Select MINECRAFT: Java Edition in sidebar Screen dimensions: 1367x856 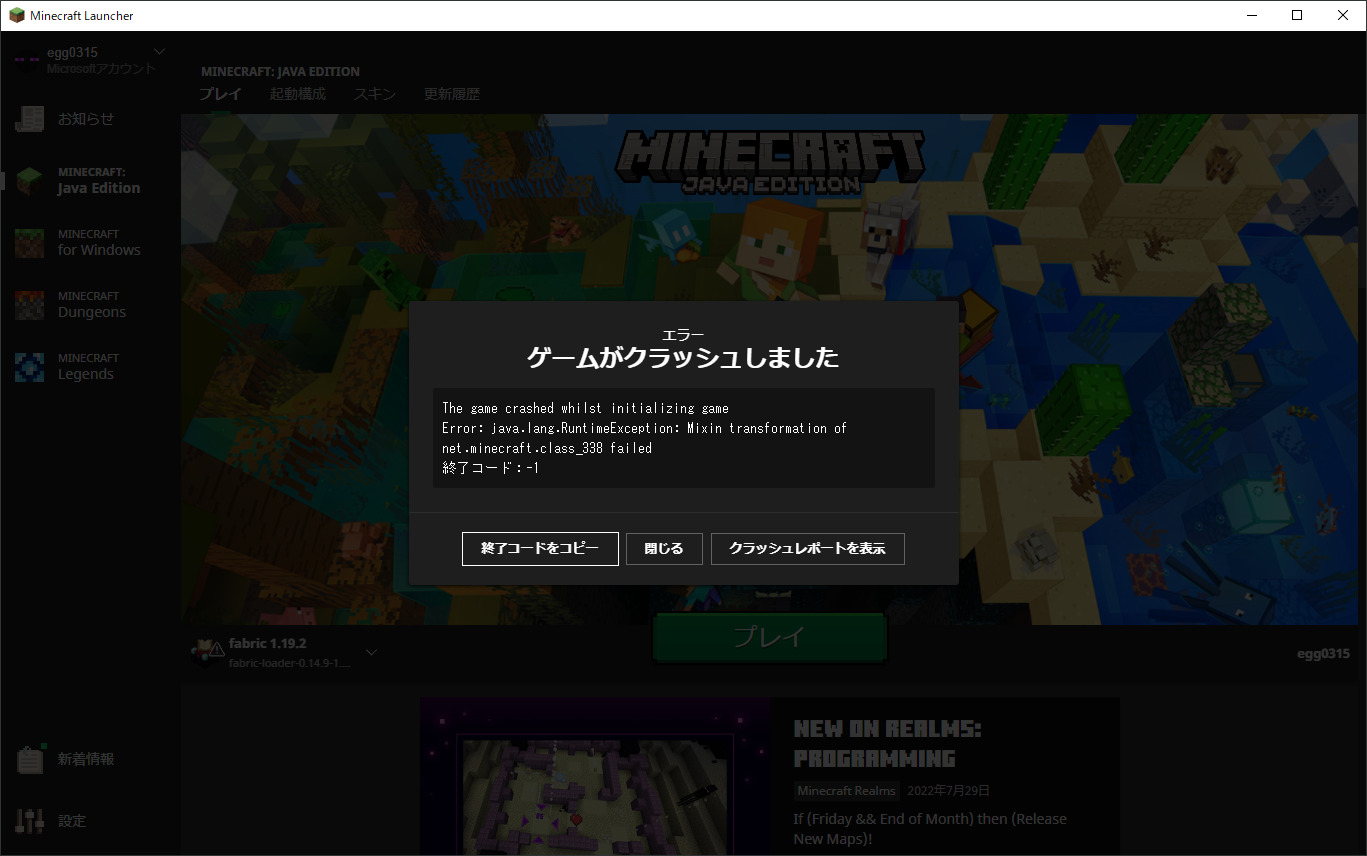[29, 180]
